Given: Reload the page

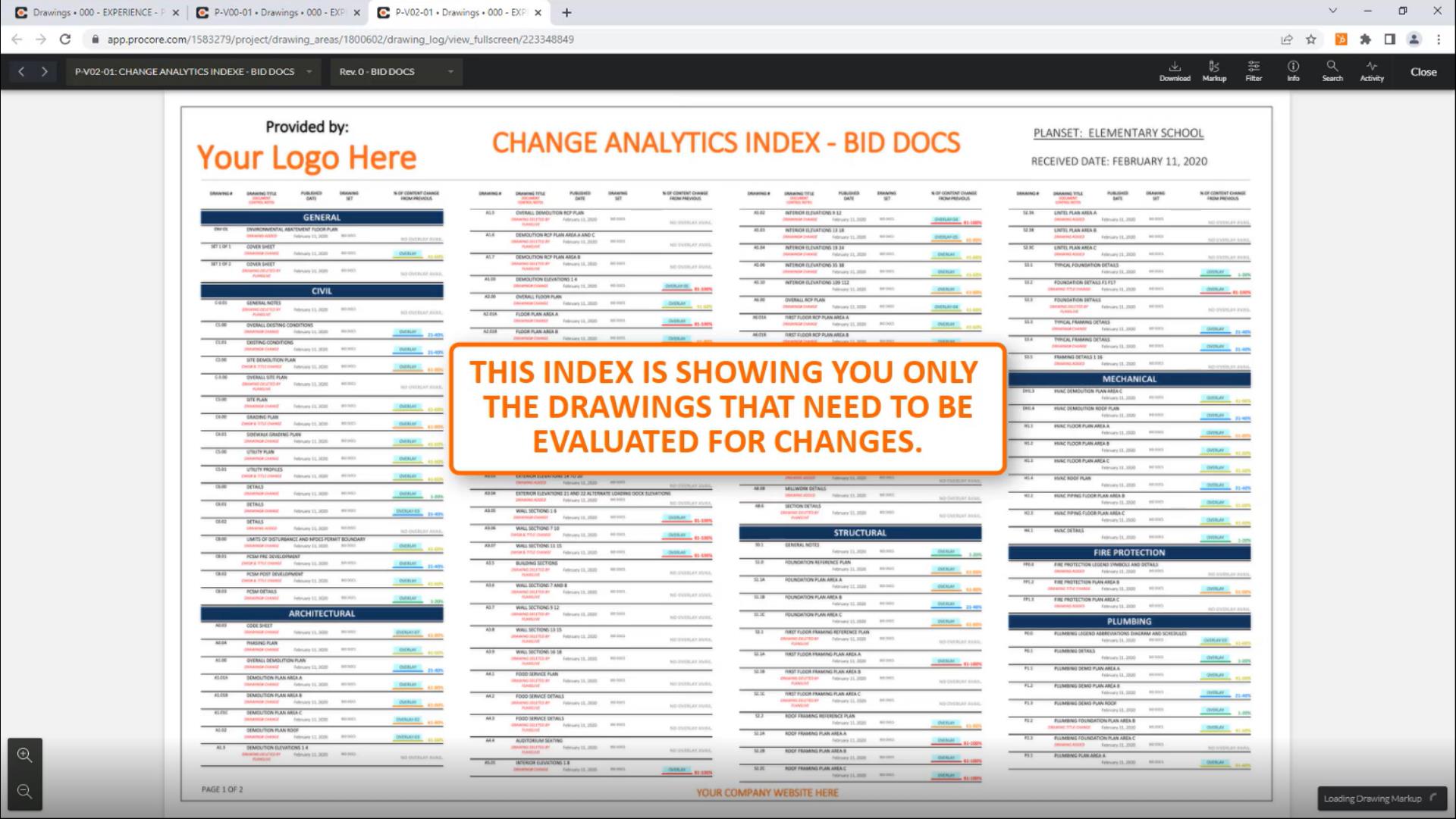Looking at the screenshot, I should (x=65, y=39).
